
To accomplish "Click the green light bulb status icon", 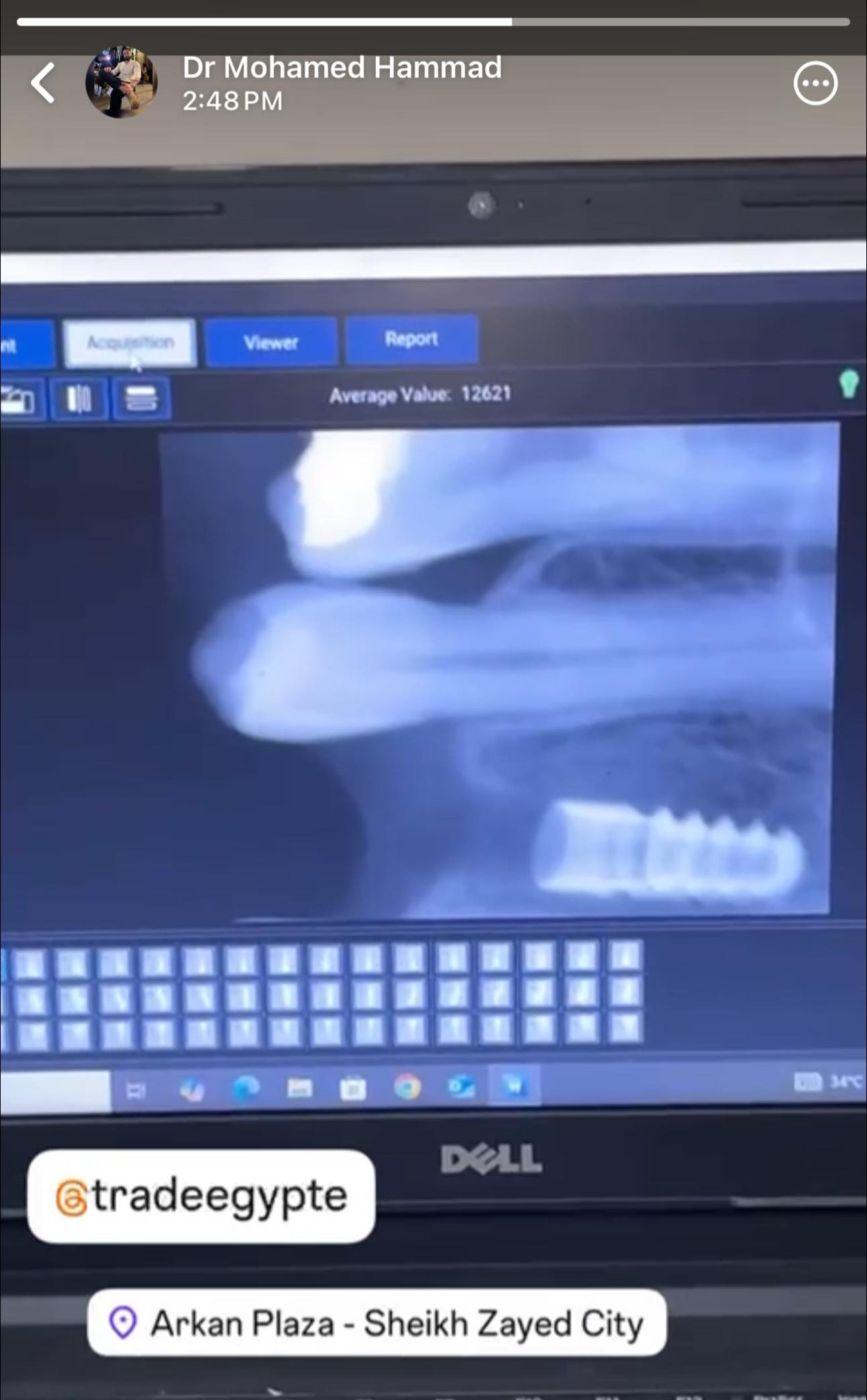I will click(x=849, y=384).
